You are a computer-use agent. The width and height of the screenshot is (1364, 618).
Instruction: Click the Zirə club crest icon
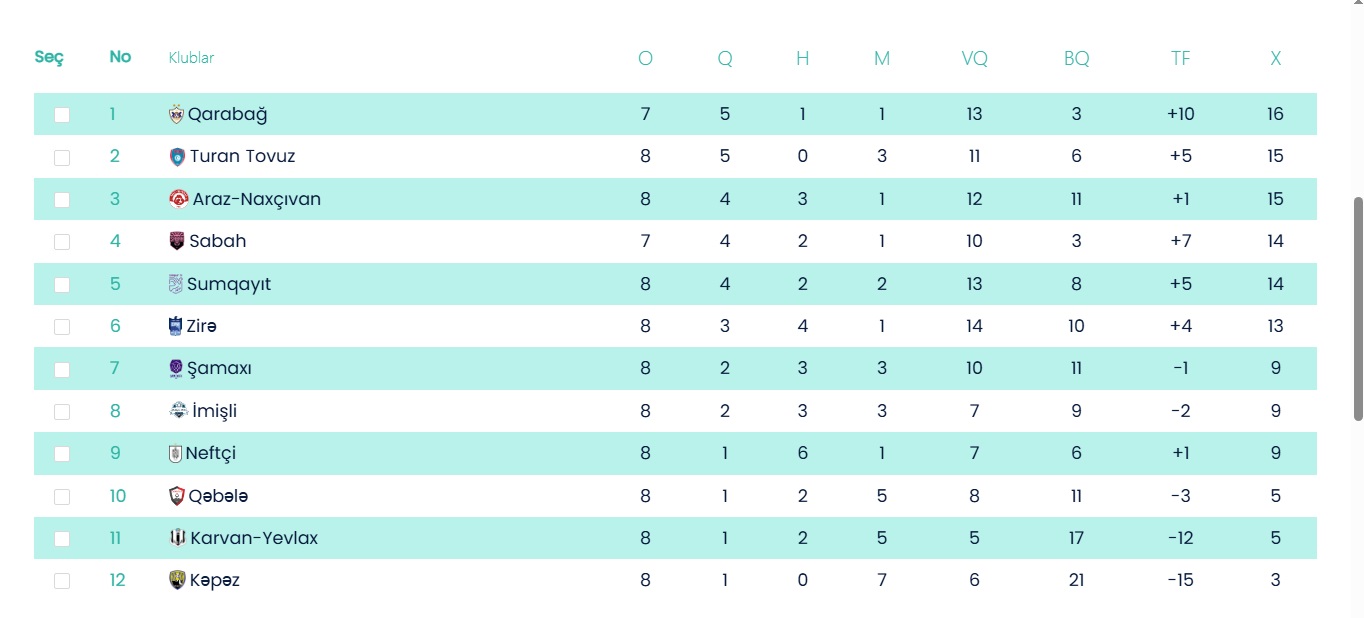pos(176,326)
